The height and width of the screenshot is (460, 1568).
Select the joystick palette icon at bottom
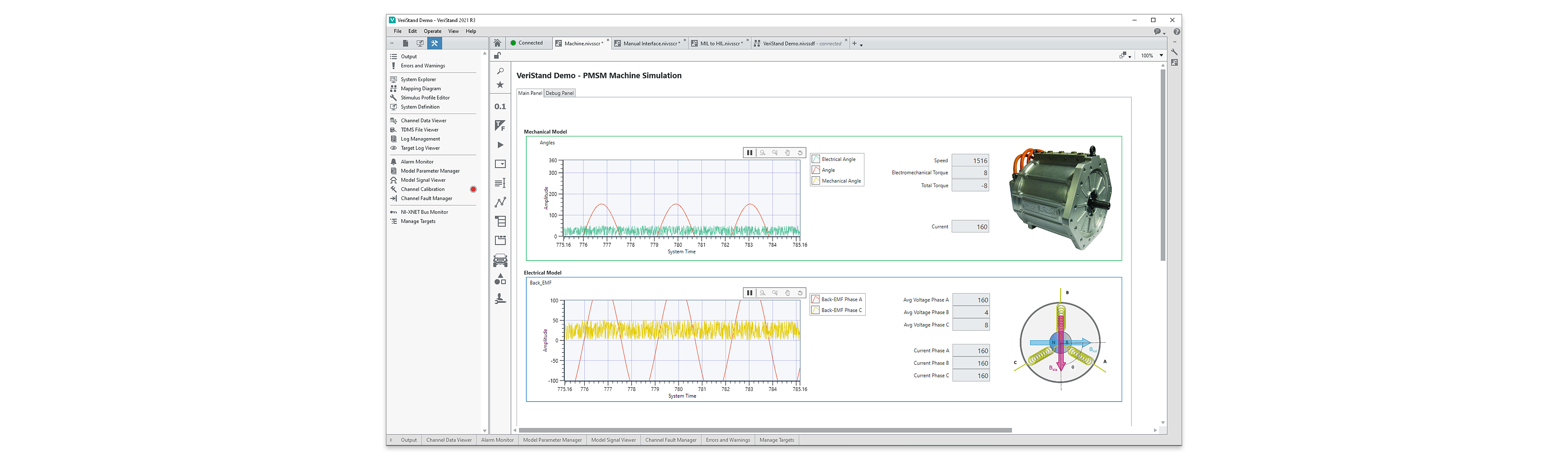click(500, 299)
